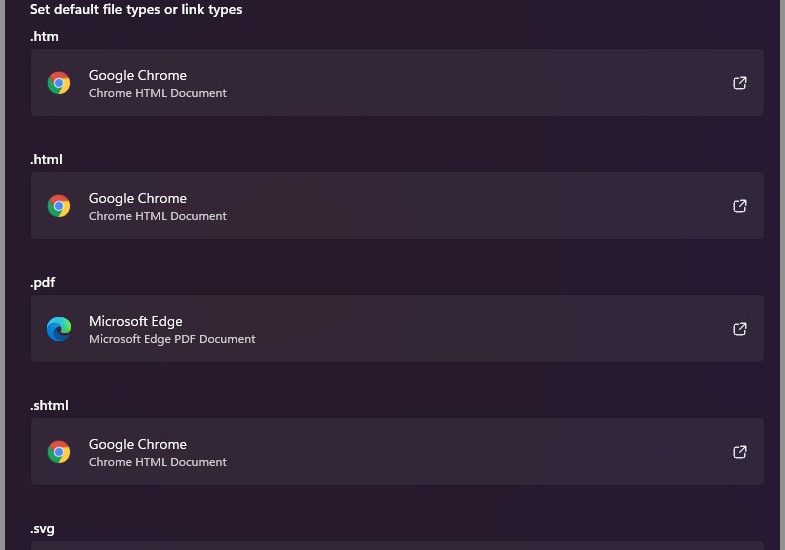Select the Google Chrome name under .shtml
This screenshot has width=785, height=550.
(138, 445)
